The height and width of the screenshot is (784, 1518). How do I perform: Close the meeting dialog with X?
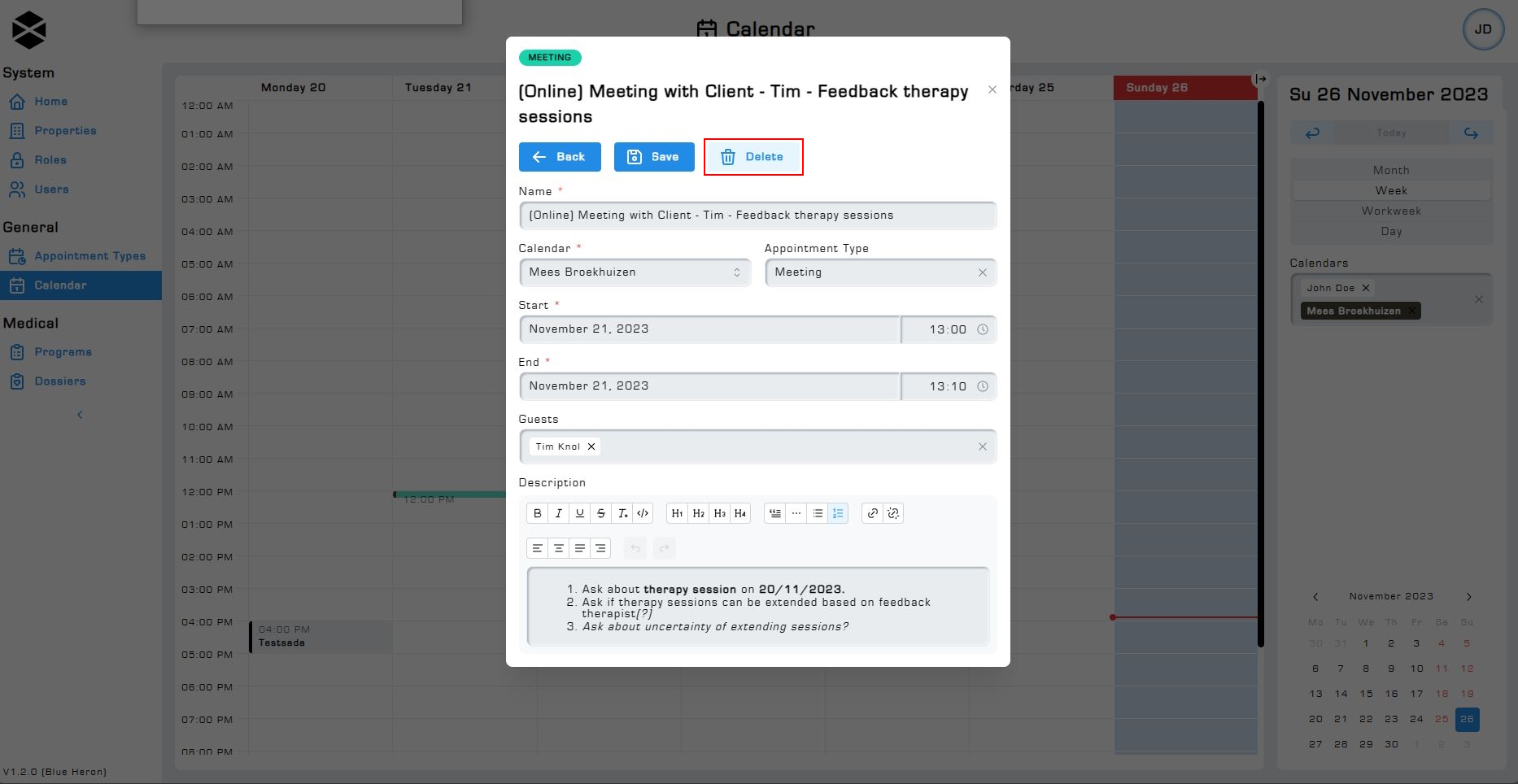point(992,89)
